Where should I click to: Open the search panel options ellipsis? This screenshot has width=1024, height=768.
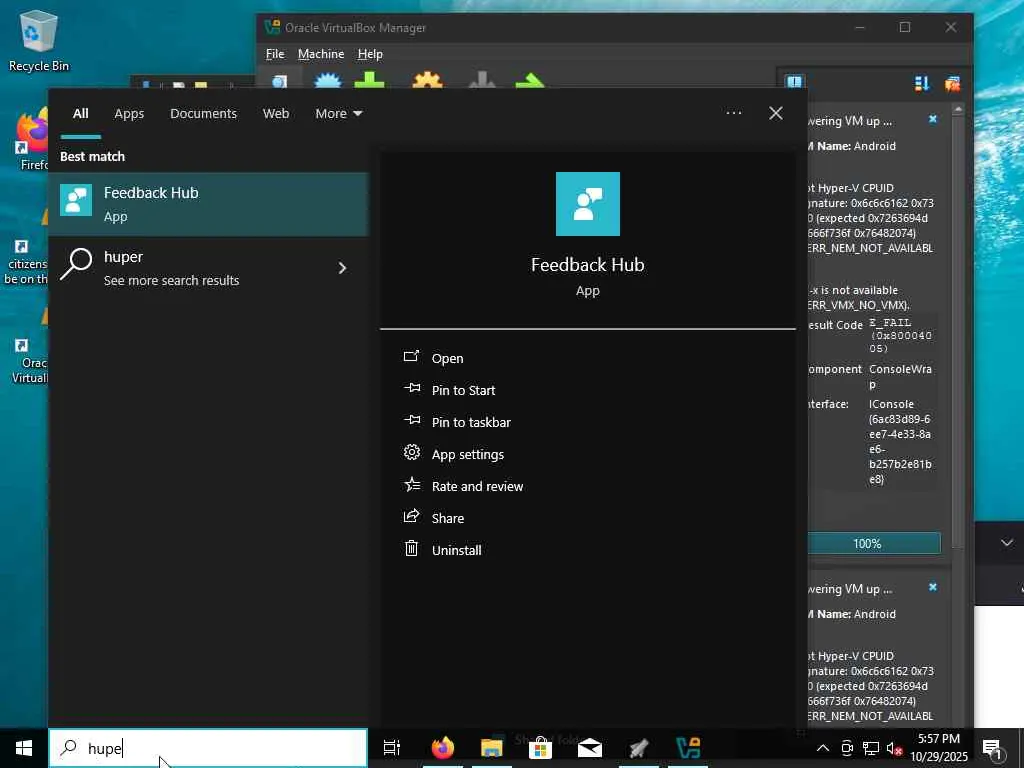(733, 113)
